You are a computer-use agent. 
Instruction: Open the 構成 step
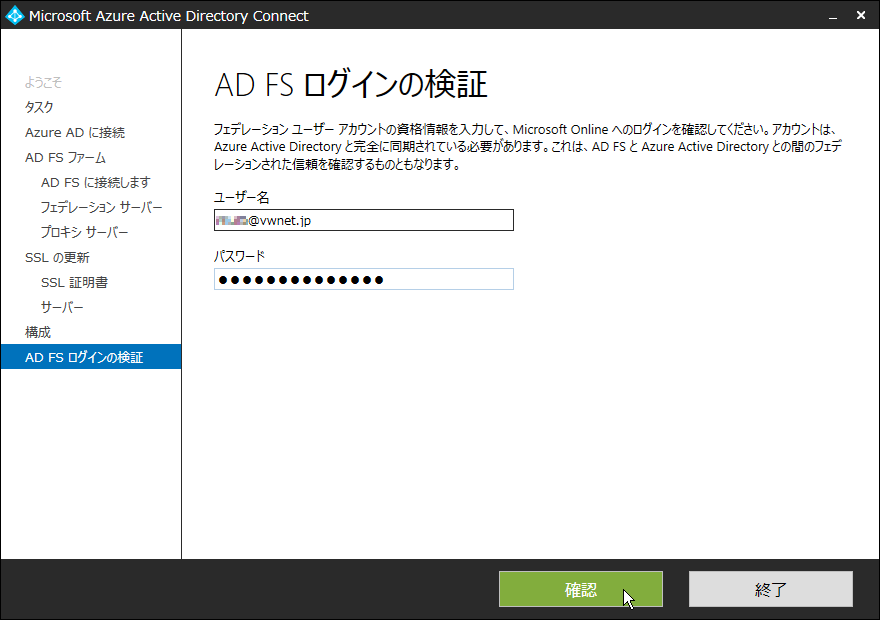point(38,332)
